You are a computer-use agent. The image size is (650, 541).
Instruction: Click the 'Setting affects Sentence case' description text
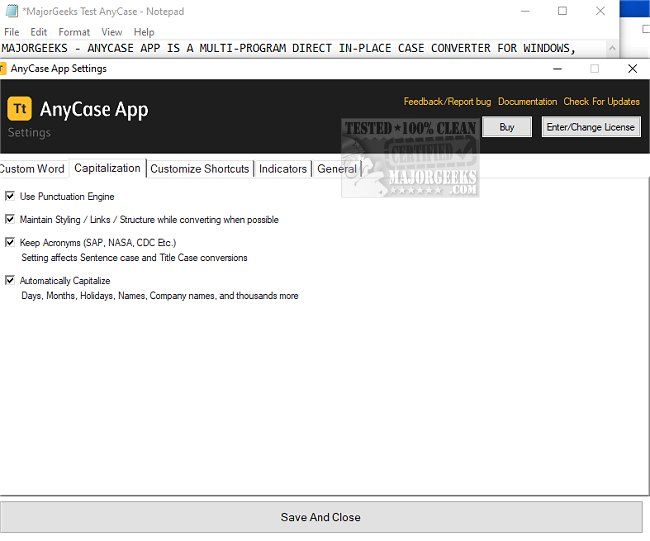click(x=134, y=258)
